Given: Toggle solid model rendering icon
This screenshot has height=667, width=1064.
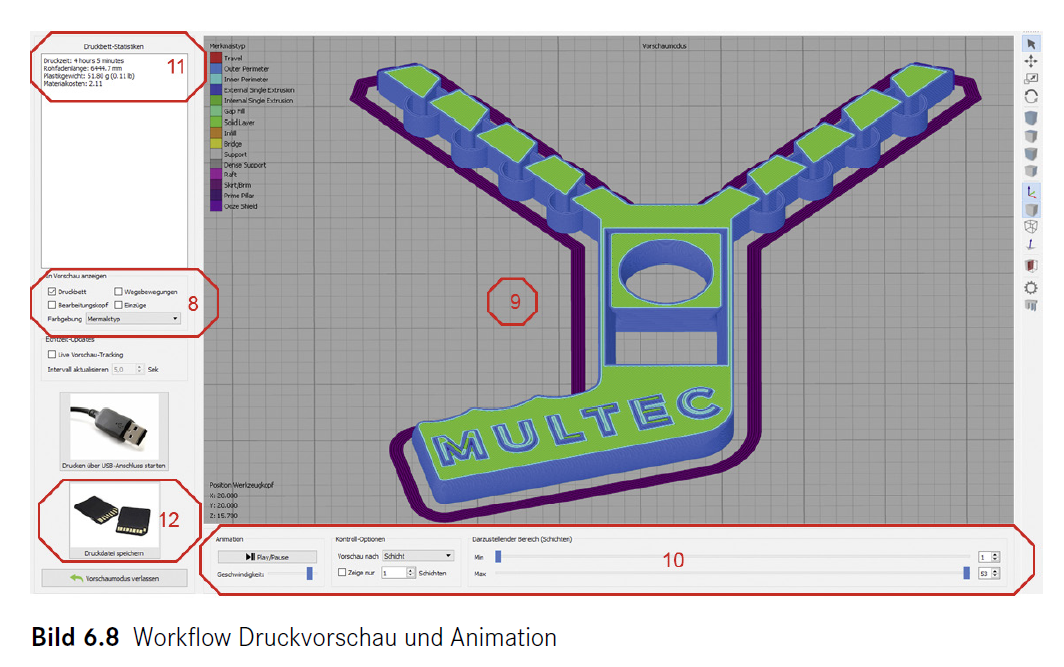Looking at the screenshot, I should coord(1031,210).
